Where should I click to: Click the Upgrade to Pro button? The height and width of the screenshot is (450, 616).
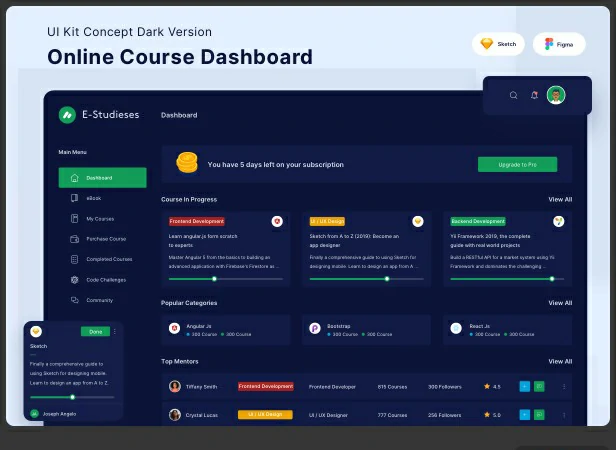point(517,165)
